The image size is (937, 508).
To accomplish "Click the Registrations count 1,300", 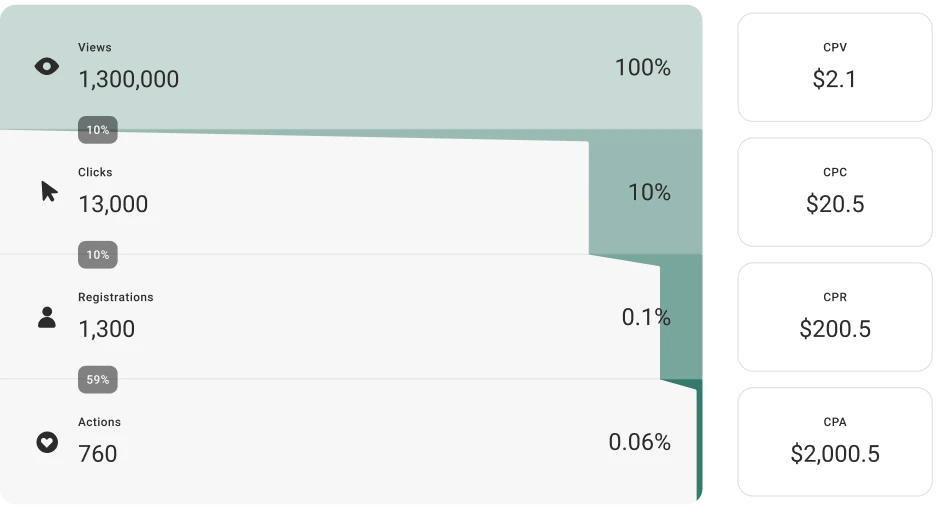I will [x=106, y=329].
